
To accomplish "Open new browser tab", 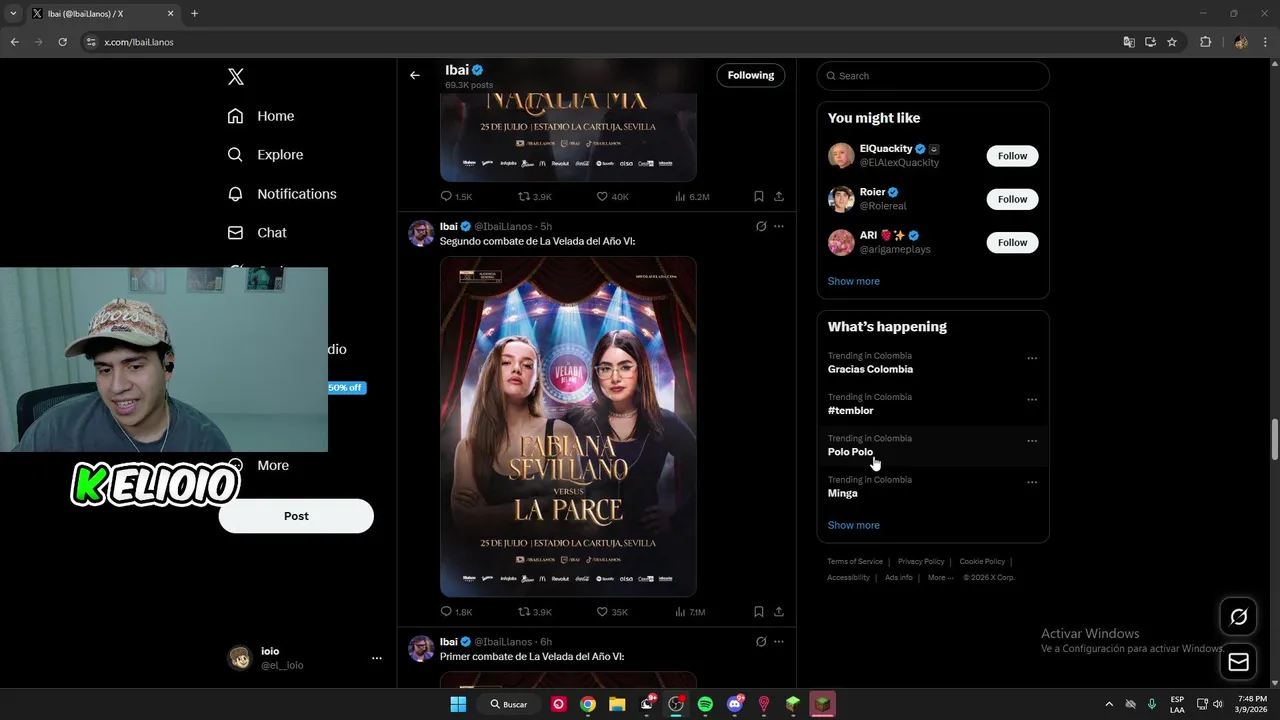I will [x=194, y=14].
